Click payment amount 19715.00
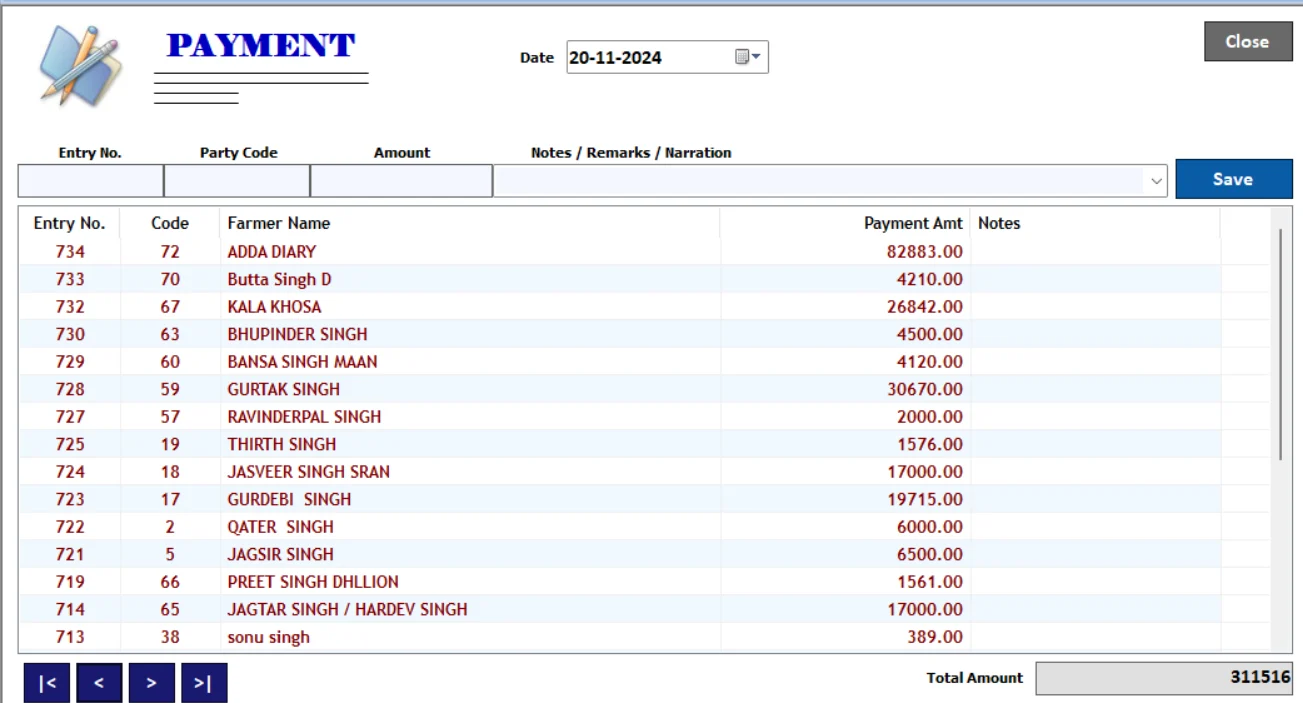1303x703 pixels. (x=925, y=499)
